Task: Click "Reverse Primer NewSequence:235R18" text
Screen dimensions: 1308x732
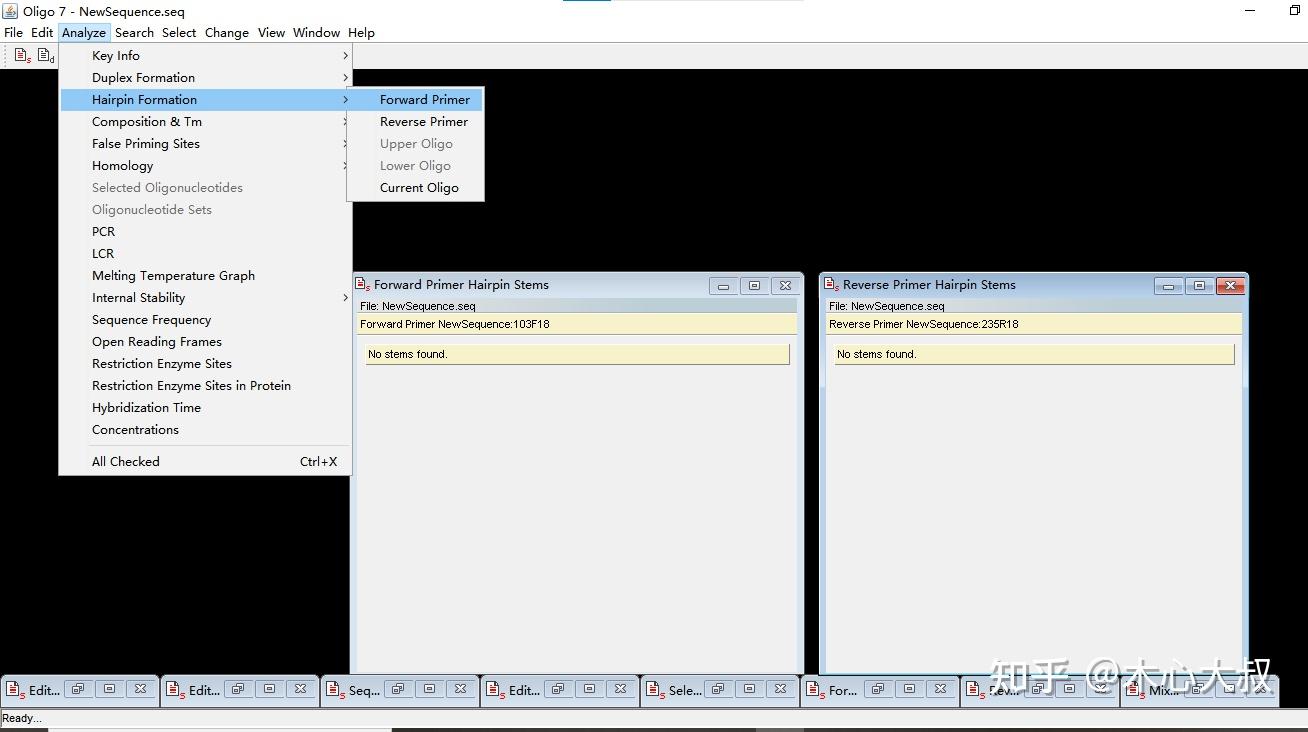Action: pos(924,324)
